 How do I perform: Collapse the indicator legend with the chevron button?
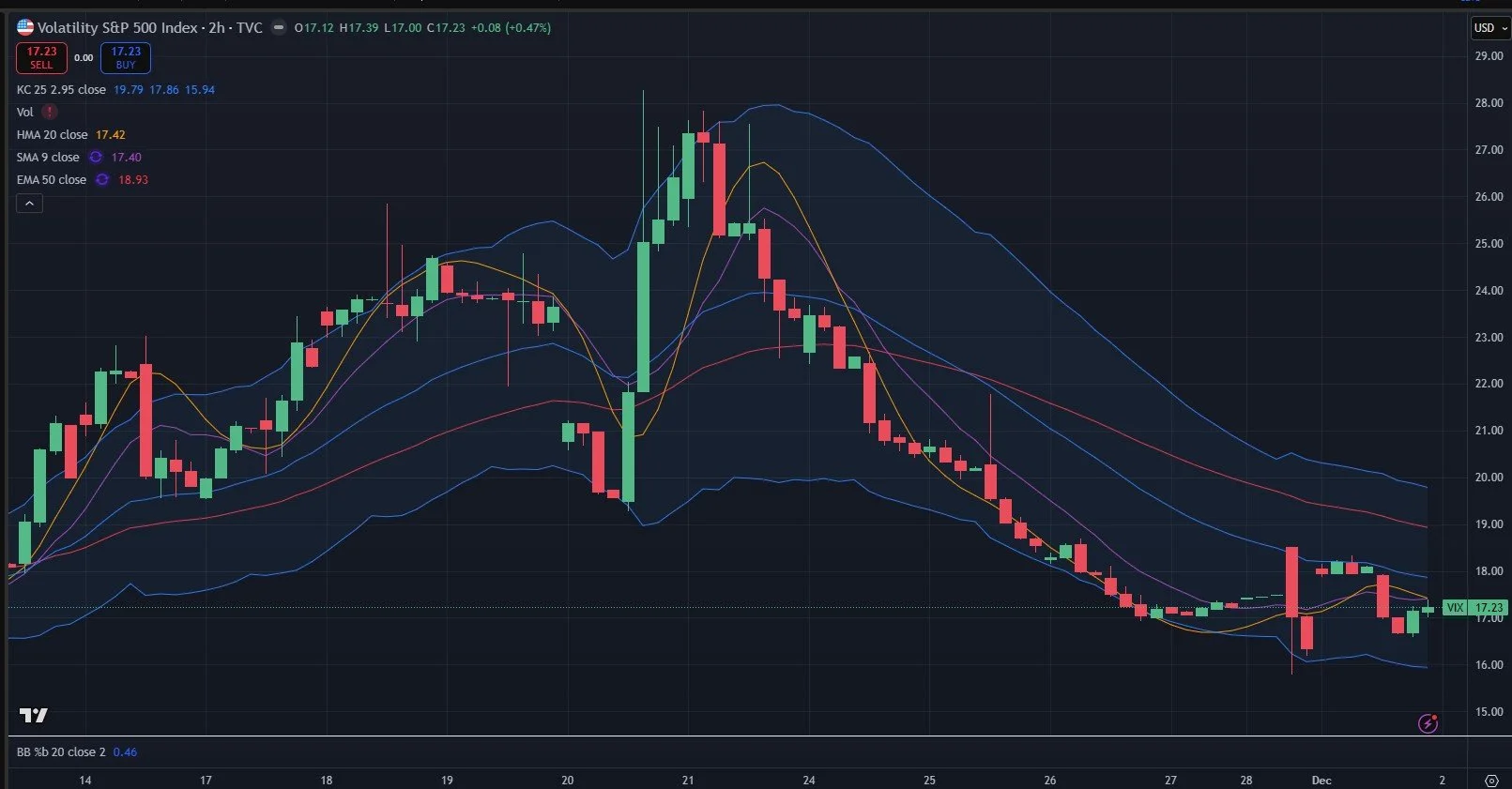(29, 203)
